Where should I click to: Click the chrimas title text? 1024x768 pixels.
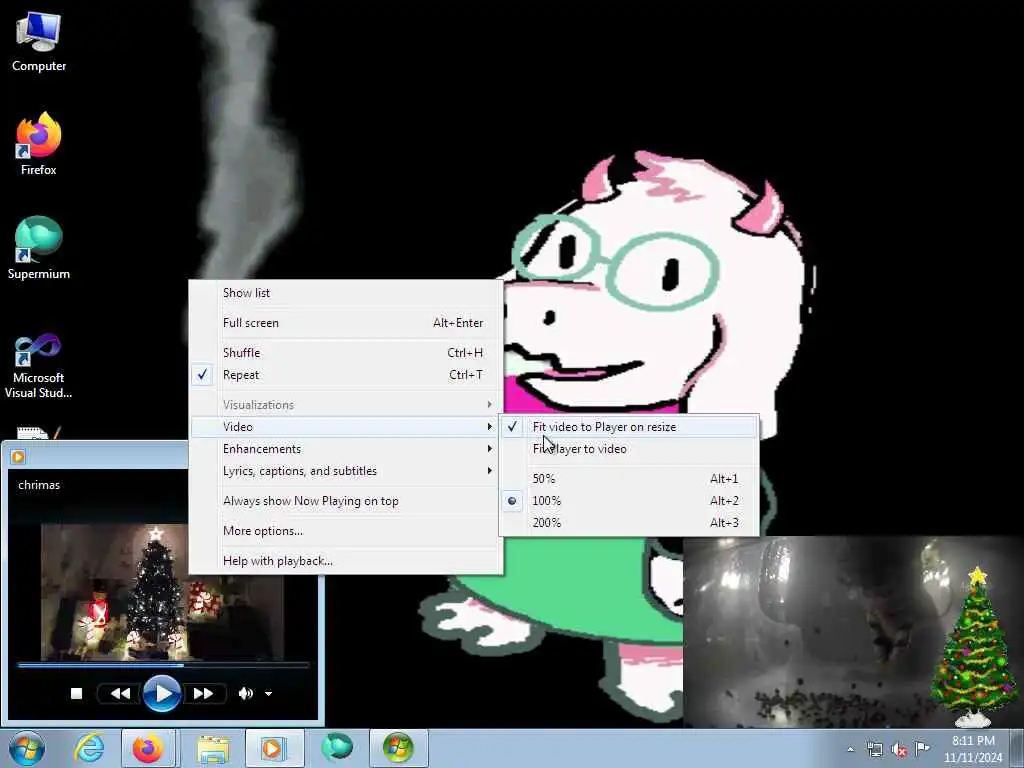pyautogui.click(x=39, y=485)
